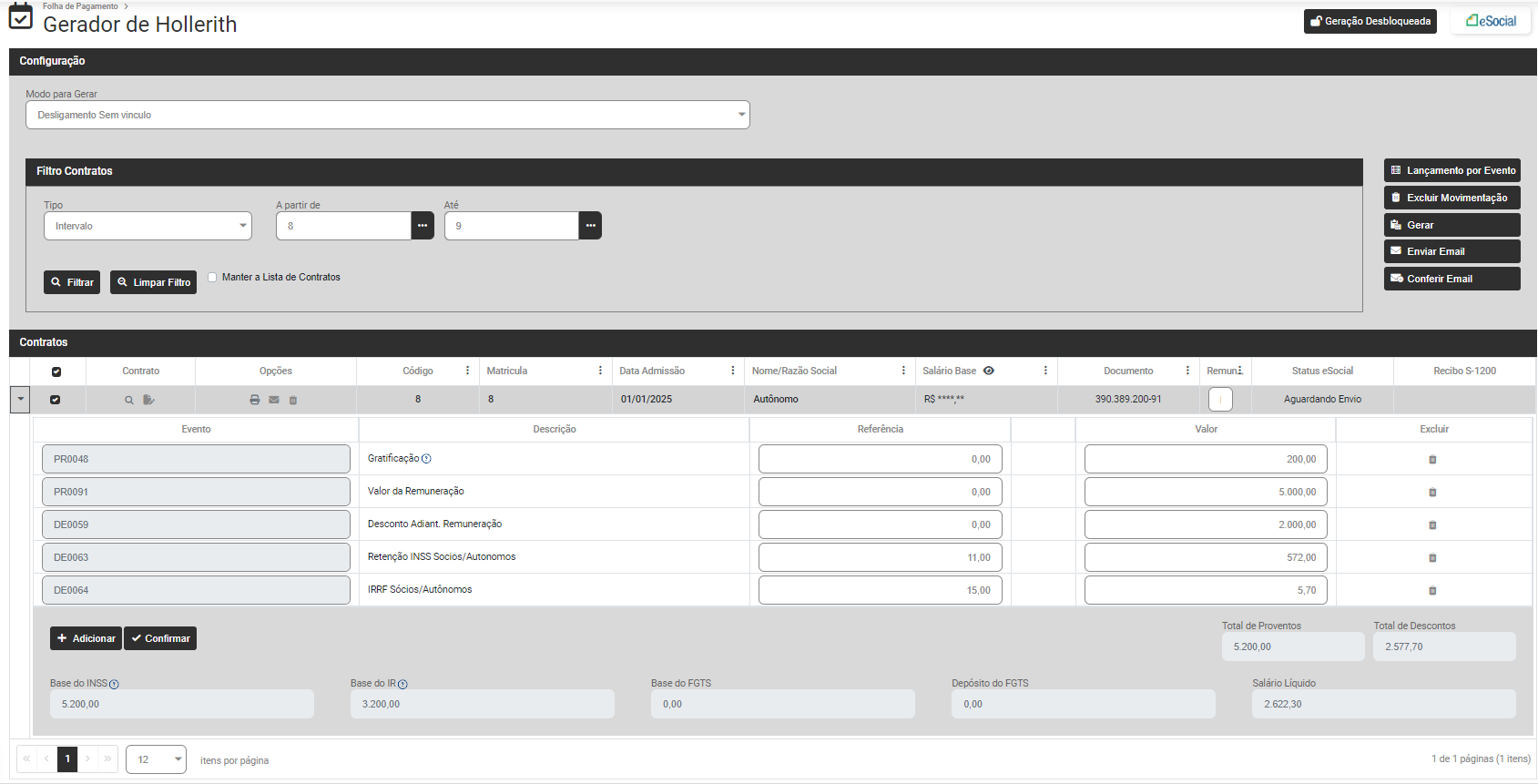Open column menu for Código header
Viewport: 1538px width, 784px height.
pyautogui.click(x=468, y=371)
